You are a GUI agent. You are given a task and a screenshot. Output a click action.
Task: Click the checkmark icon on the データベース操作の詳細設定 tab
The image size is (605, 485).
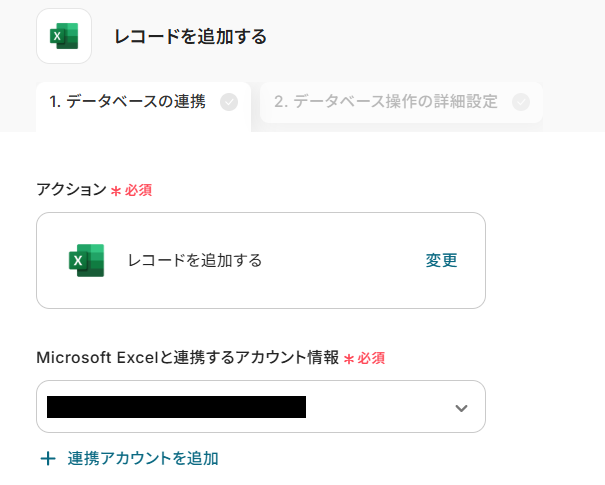click(520, 101)
